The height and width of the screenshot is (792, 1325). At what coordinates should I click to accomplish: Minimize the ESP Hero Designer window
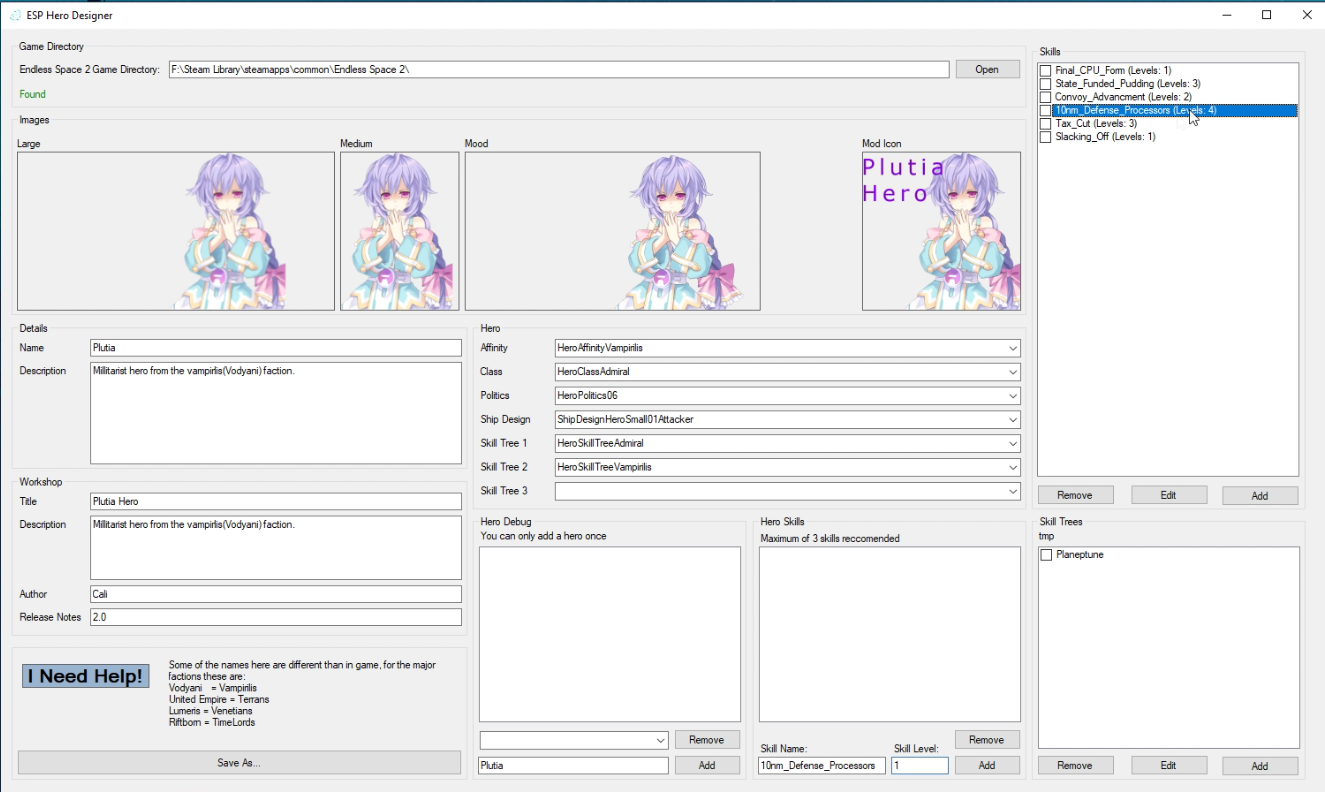coord(1227,15)
